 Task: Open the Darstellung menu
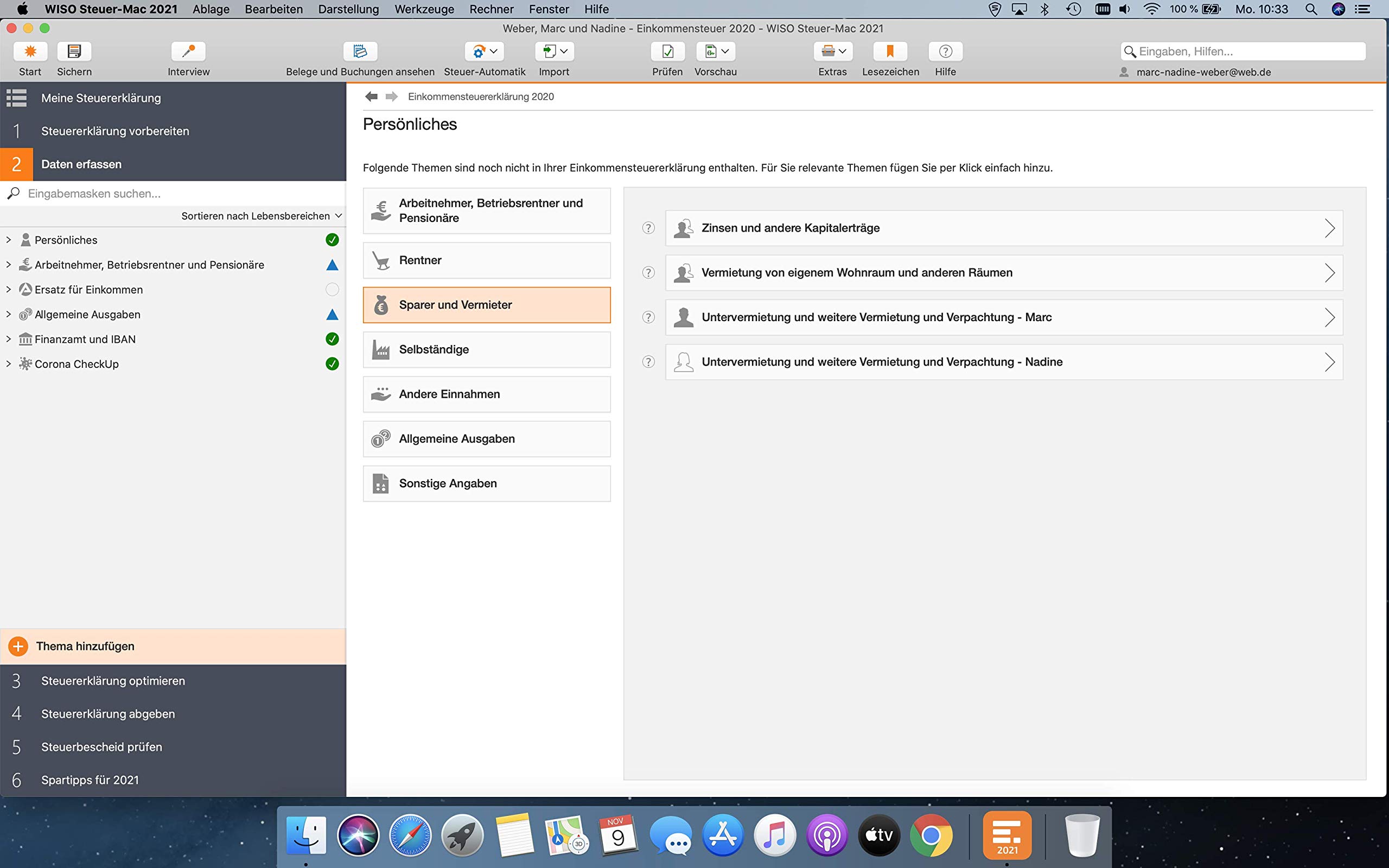point(348,9)
